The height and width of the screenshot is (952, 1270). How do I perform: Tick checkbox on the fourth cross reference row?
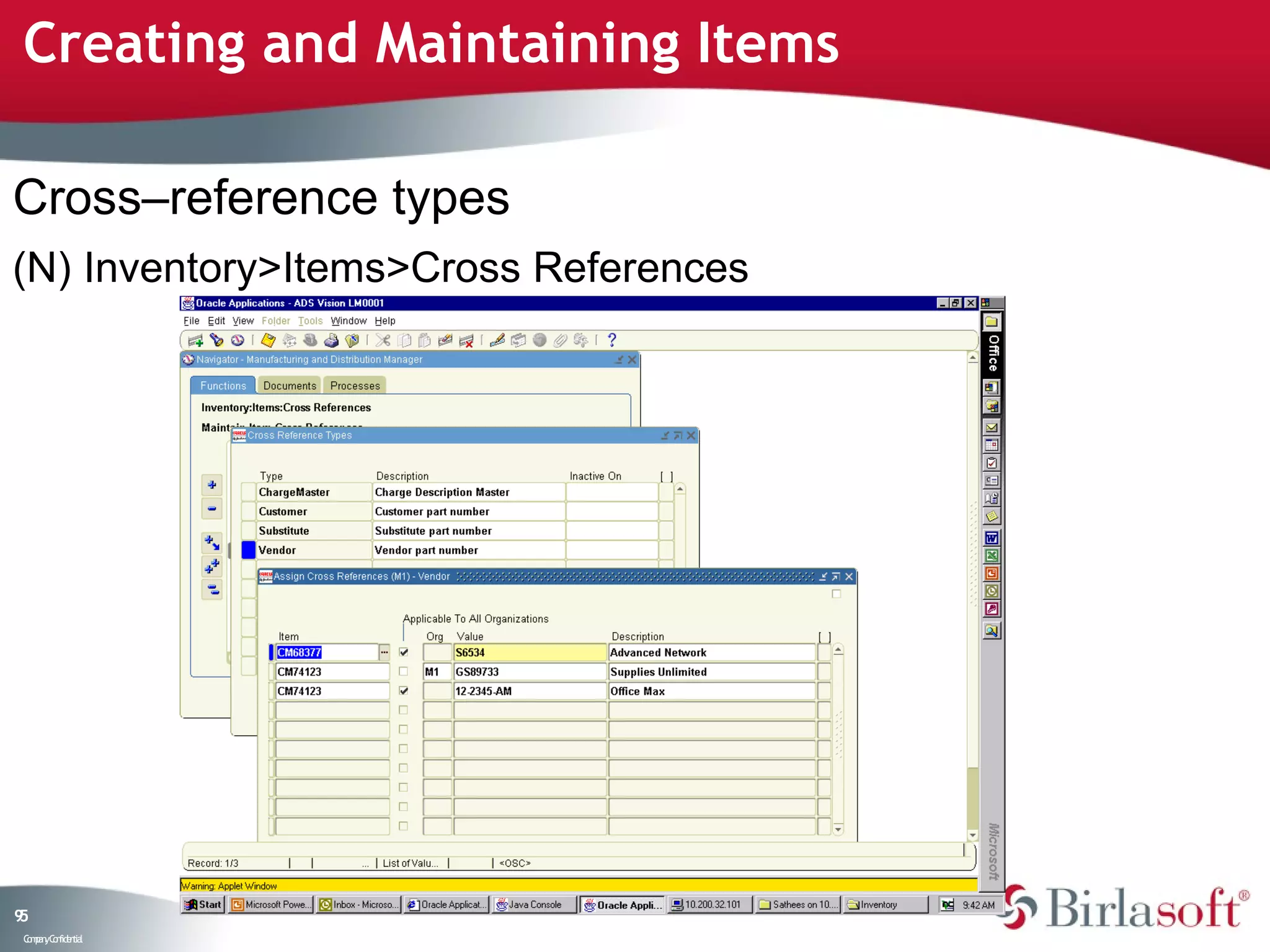pyautogui.click(x=404, y=710)
